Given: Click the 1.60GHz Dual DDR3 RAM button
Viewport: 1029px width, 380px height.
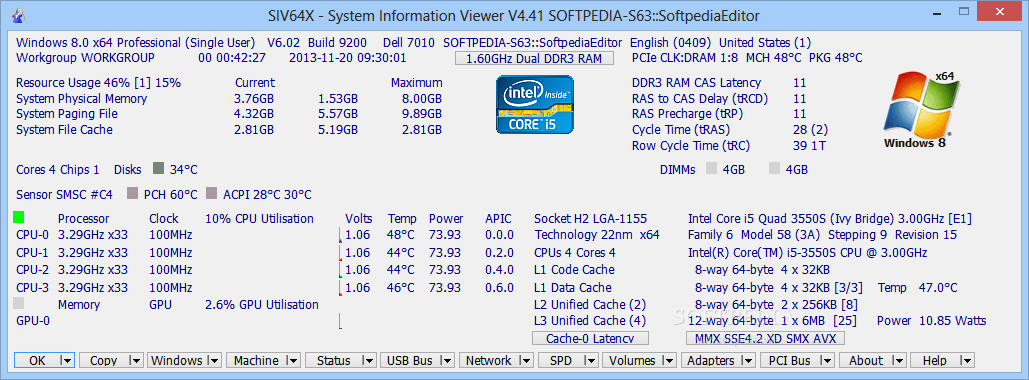Looking at the screenshot, I should (x=534, y=58).
